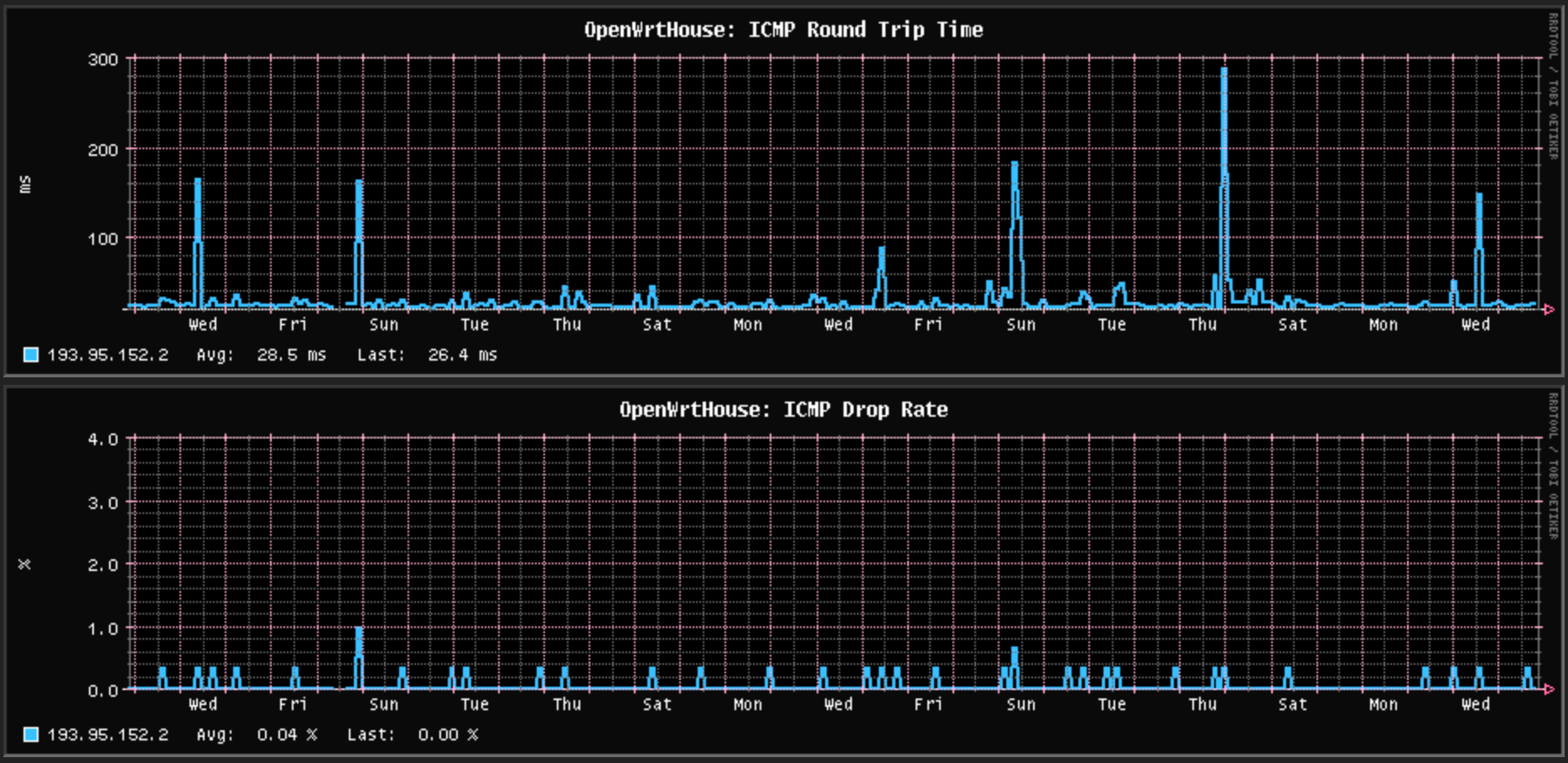The width and height of the screenshot is (1568, 763).
Task: Click the 'Last: 26.4 ms' statistic
Action: [428, 355]
